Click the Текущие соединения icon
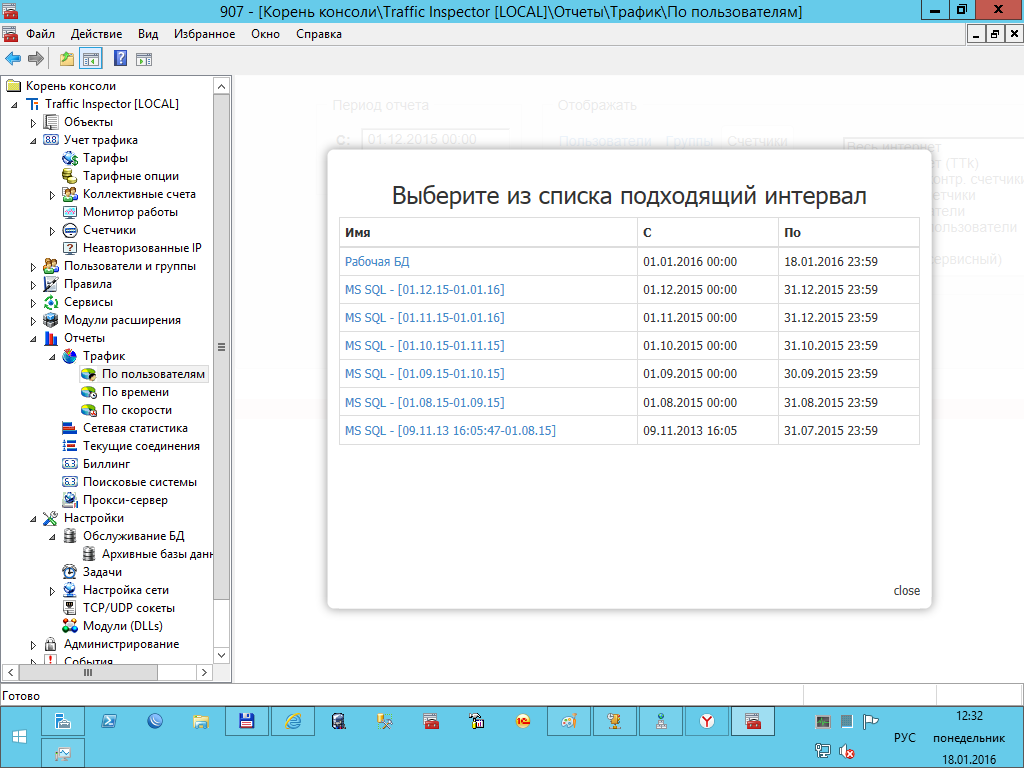The image size is (1024, 768). [x=70, y=445]
